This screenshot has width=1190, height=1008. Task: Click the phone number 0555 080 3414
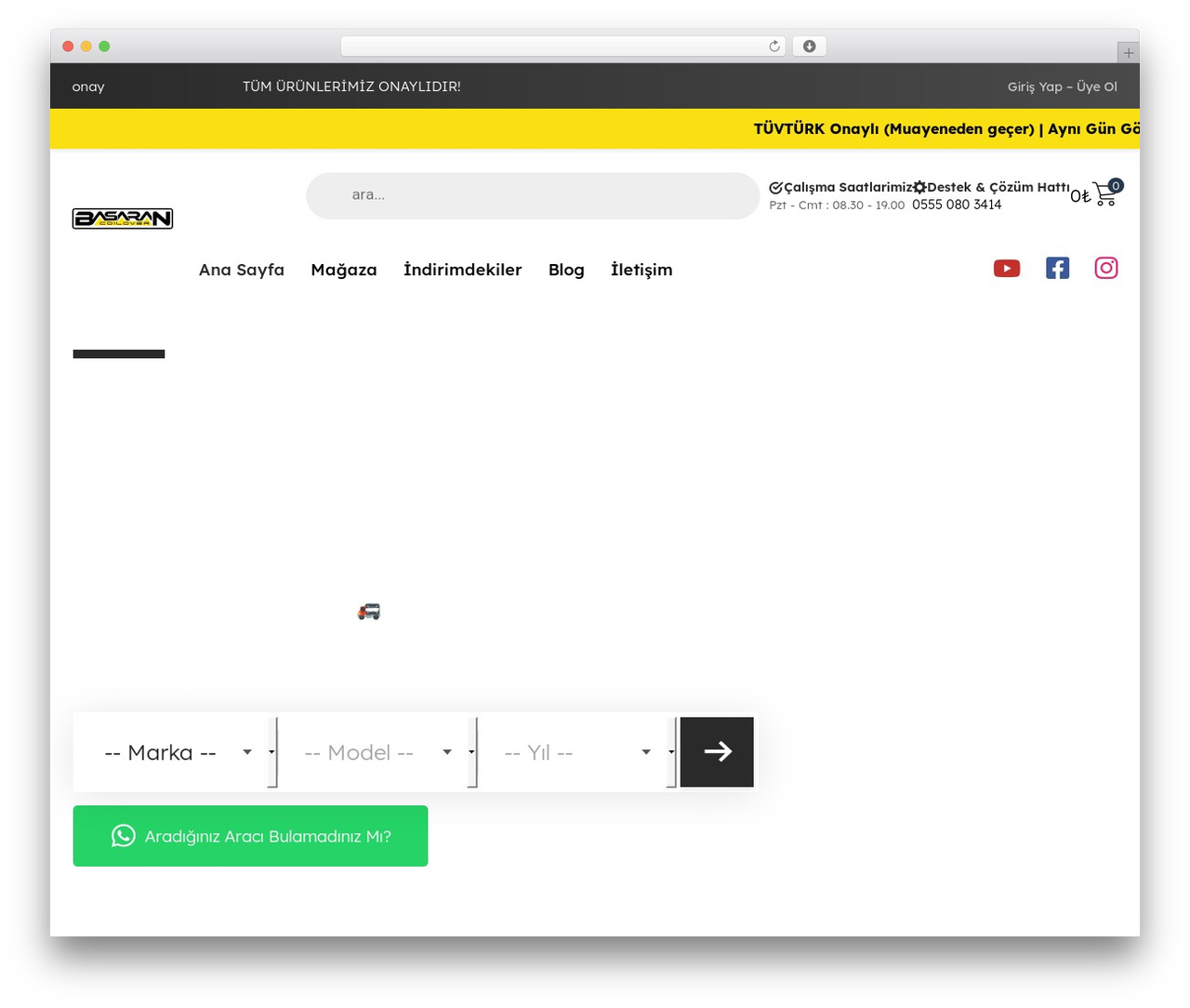957,205
